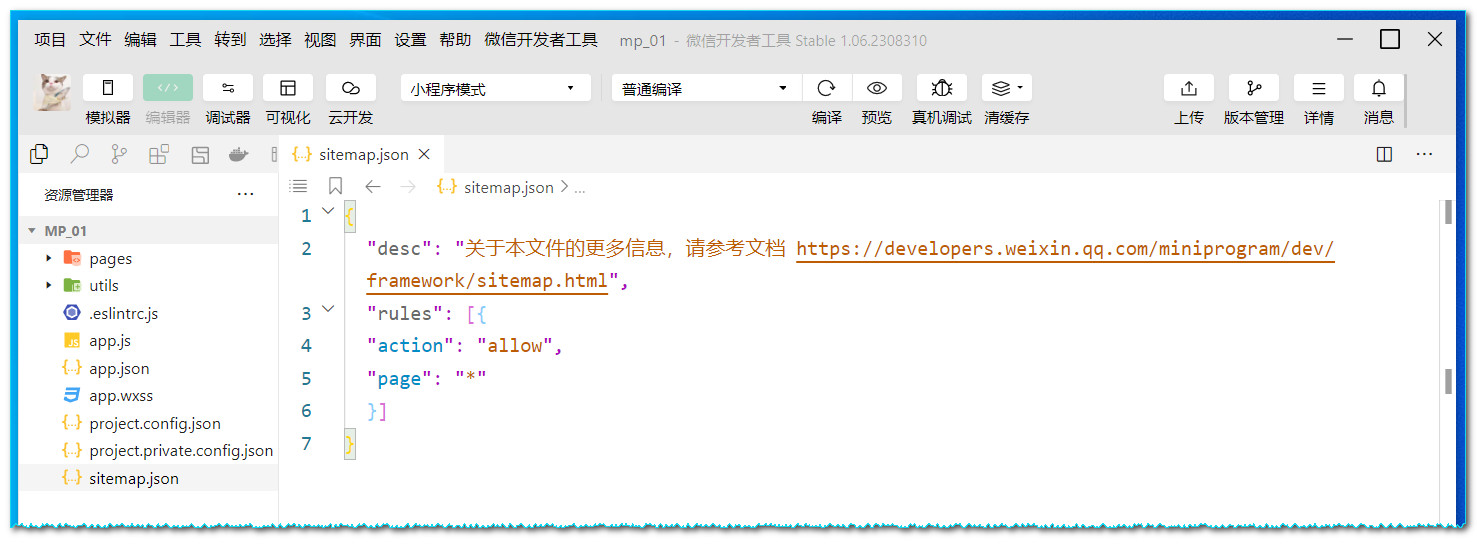Open the extensions blocks icon in sidebar
1477x545 pixels.
[159, 154]
